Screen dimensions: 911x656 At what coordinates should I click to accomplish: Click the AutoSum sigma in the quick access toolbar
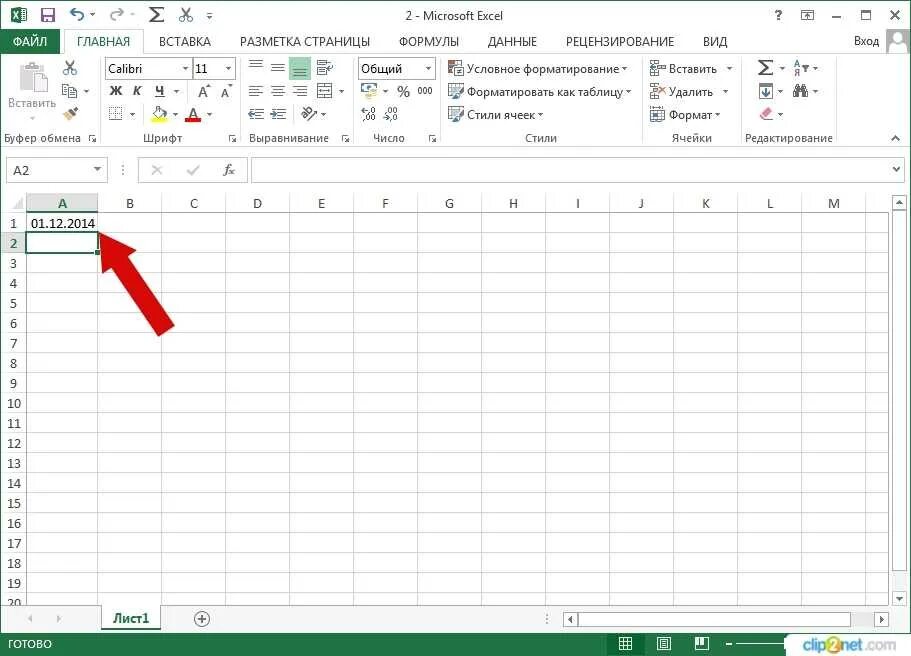pos(156,15)
